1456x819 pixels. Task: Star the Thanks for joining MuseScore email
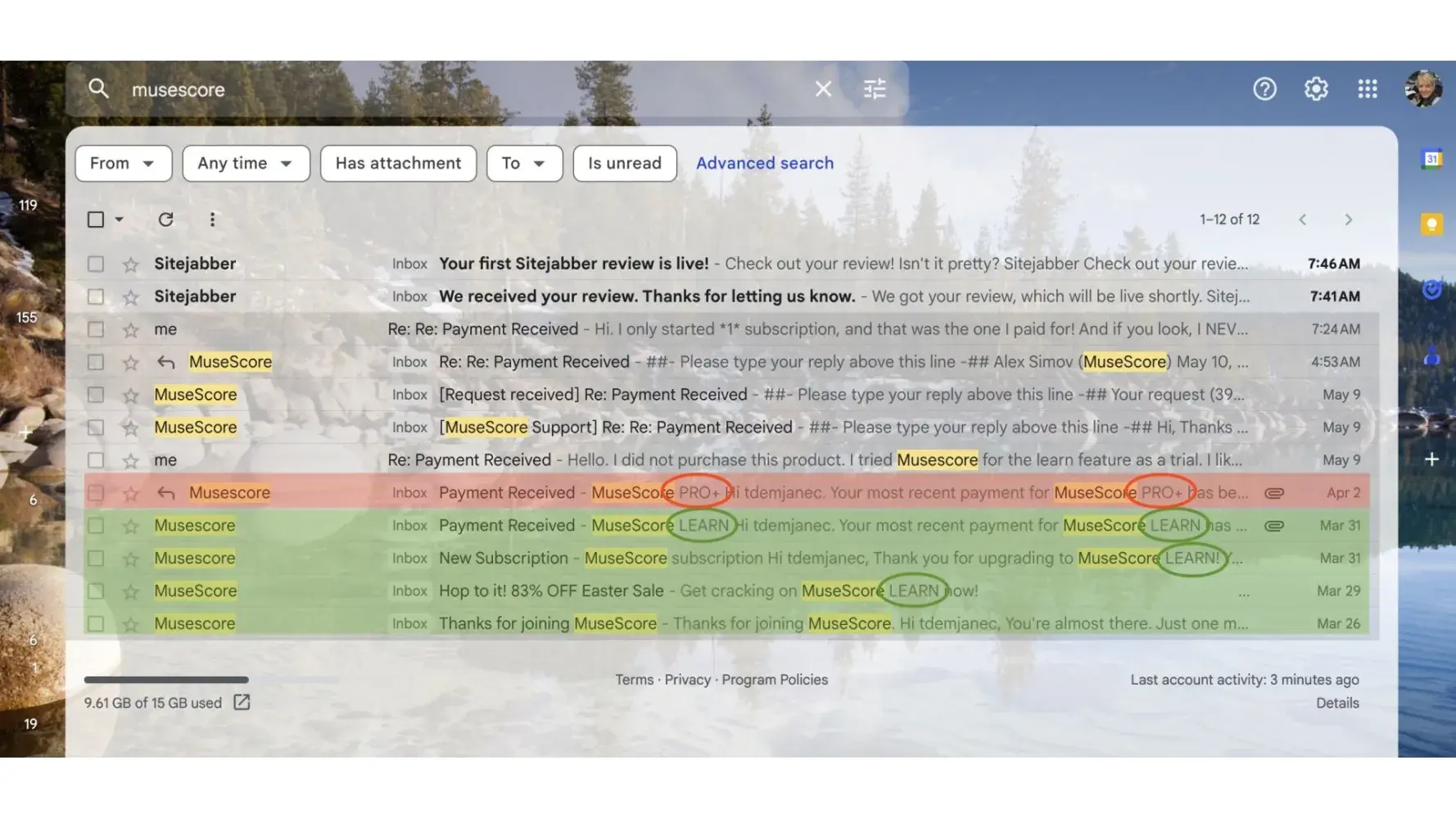point(130,624)
